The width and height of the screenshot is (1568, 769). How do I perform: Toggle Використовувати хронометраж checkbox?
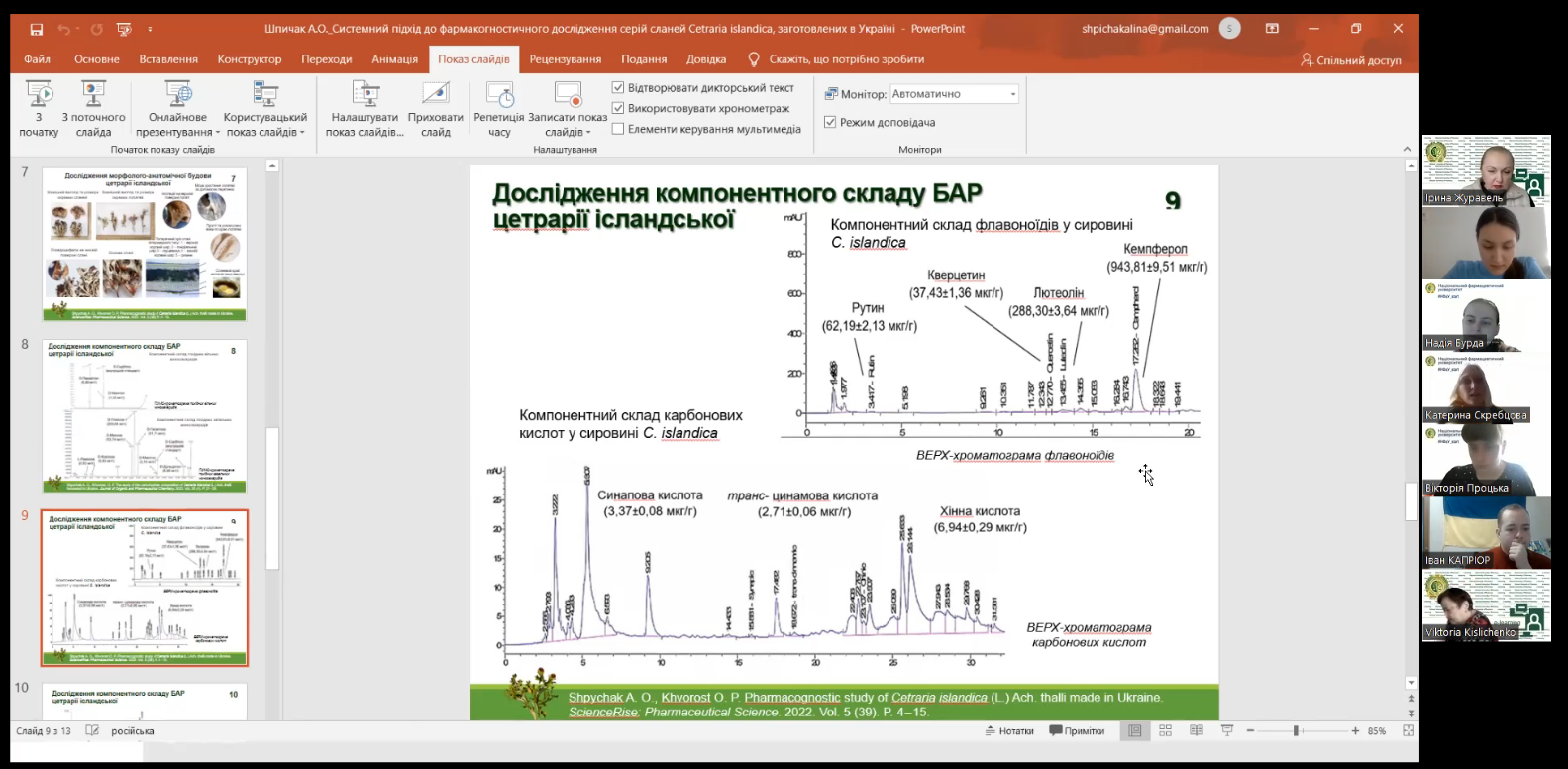click(x=618, y=108)
